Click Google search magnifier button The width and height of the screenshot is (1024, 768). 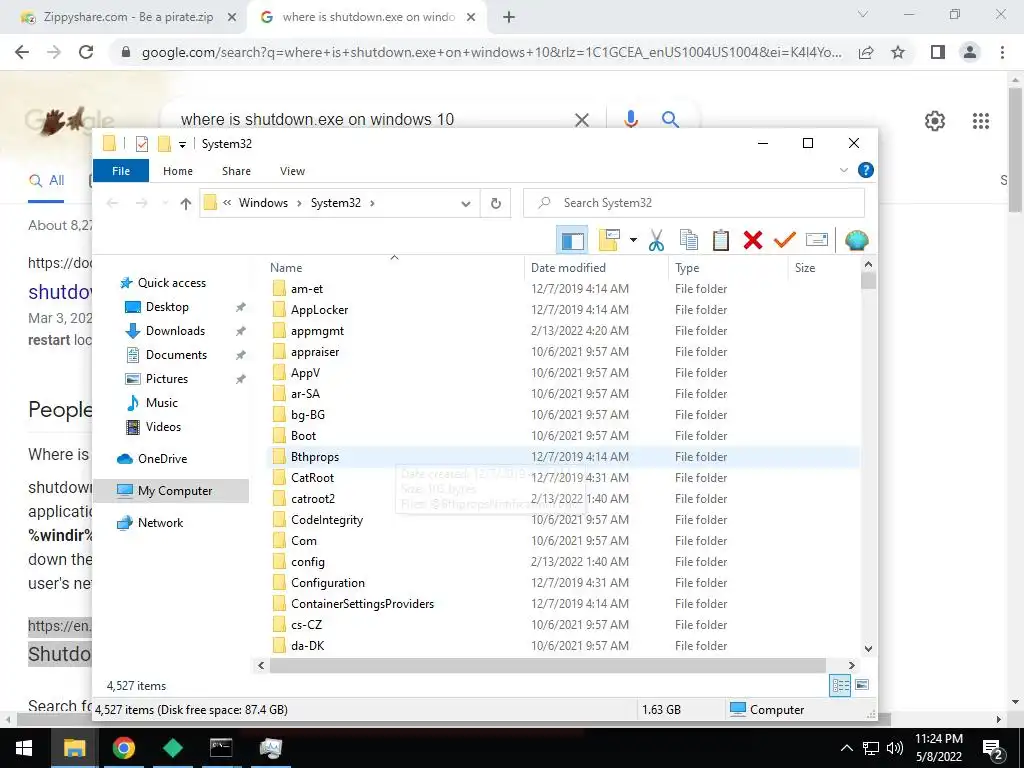click(x=670, y=119)
